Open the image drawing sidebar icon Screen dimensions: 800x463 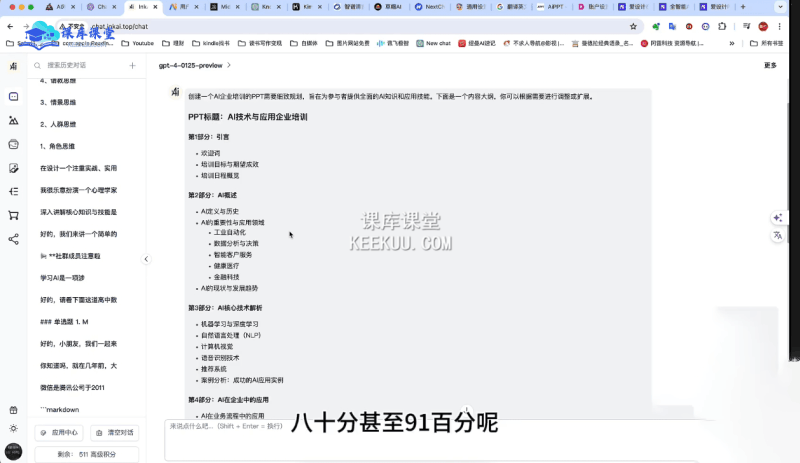(14, 120)
